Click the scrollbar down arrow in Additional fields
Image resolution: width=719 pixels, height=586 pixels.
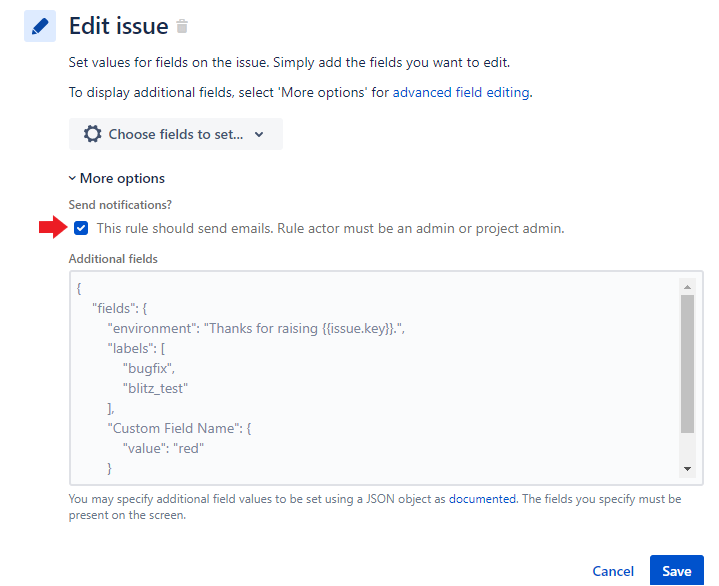point(687,469)
